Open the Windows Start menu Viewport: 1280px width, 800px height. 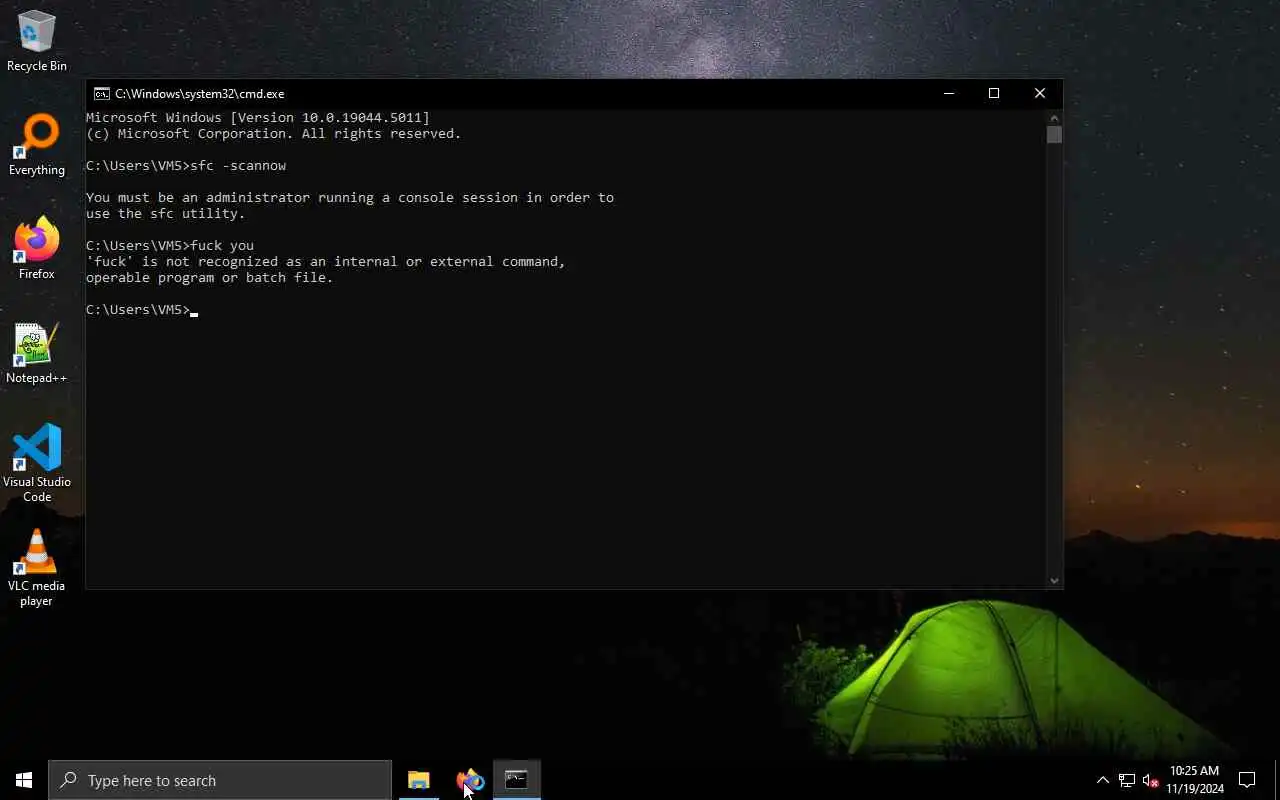(x=24, y=780)
